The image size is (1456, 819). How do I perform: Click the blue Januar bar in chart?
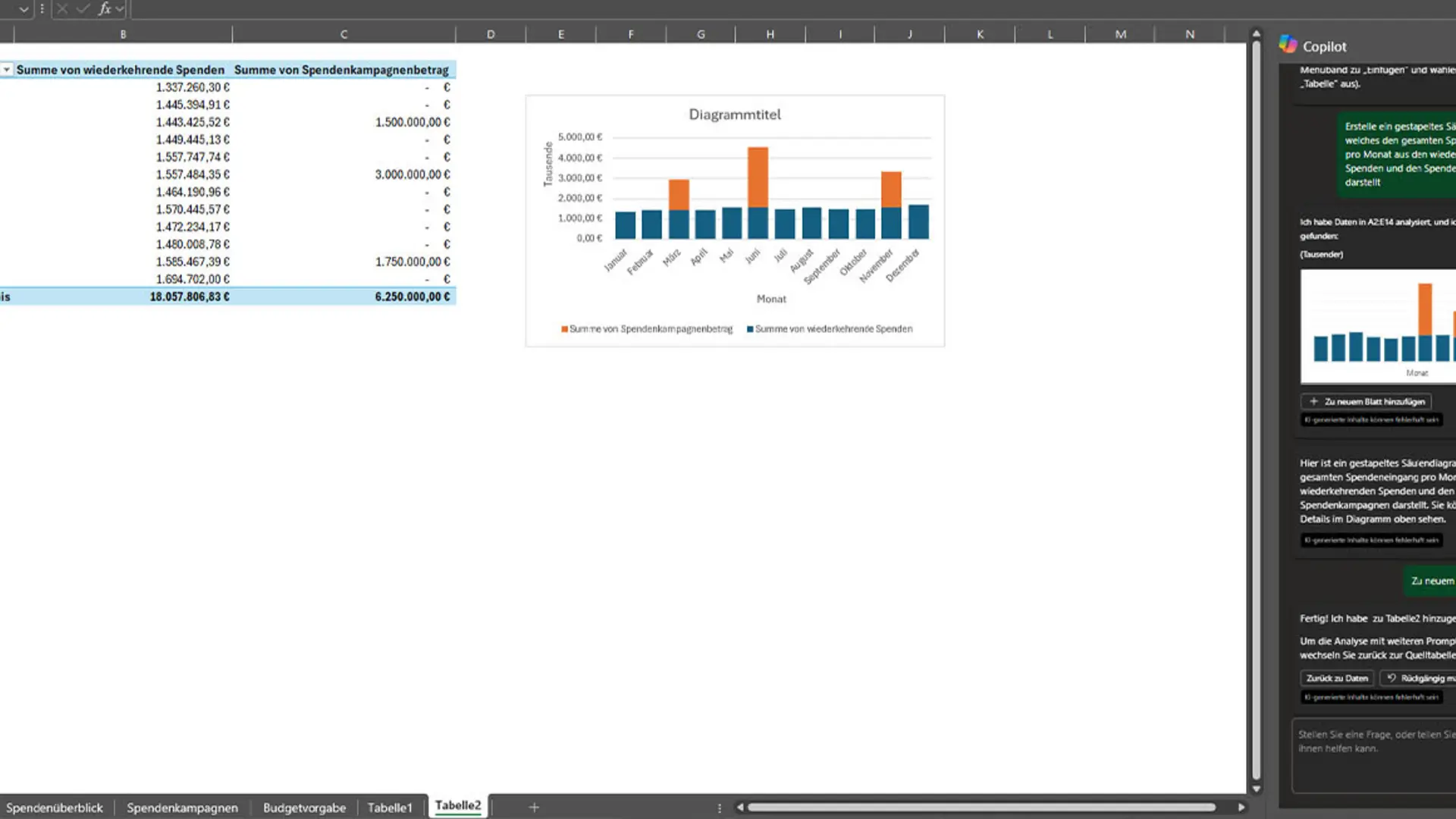click(625, 225)
